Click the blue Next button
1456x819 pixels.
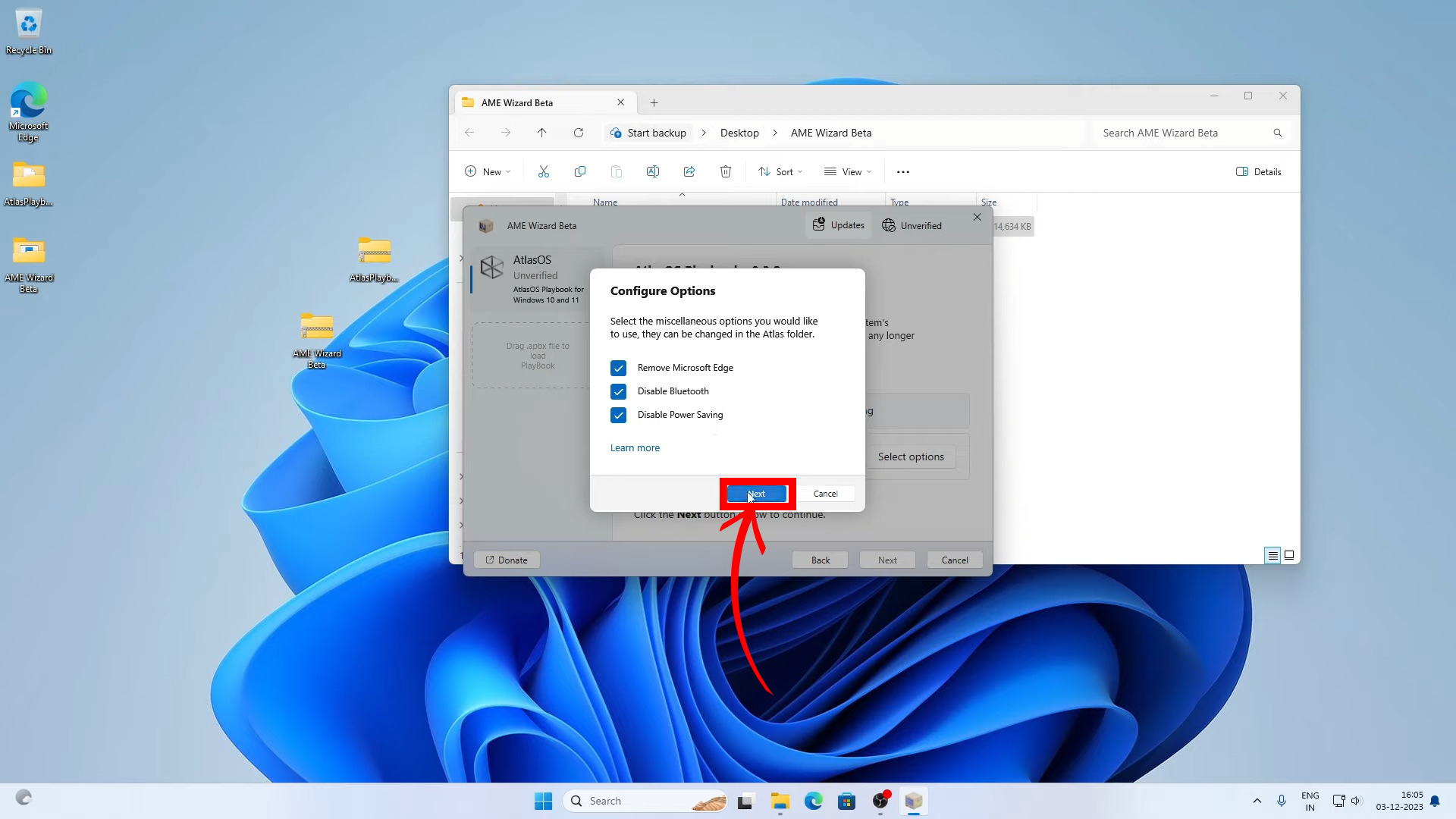[757, 494]
